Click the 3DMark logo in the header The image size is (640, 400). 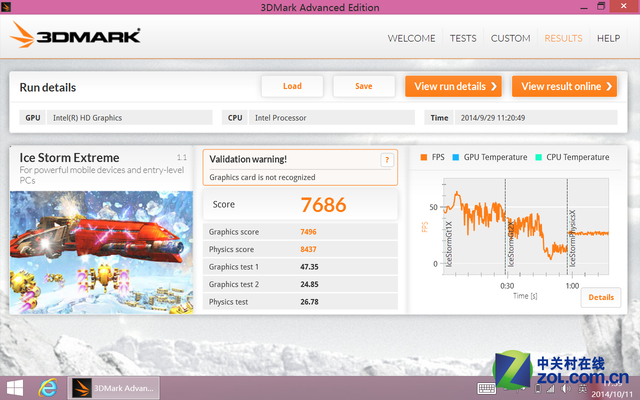click(76, 39)
